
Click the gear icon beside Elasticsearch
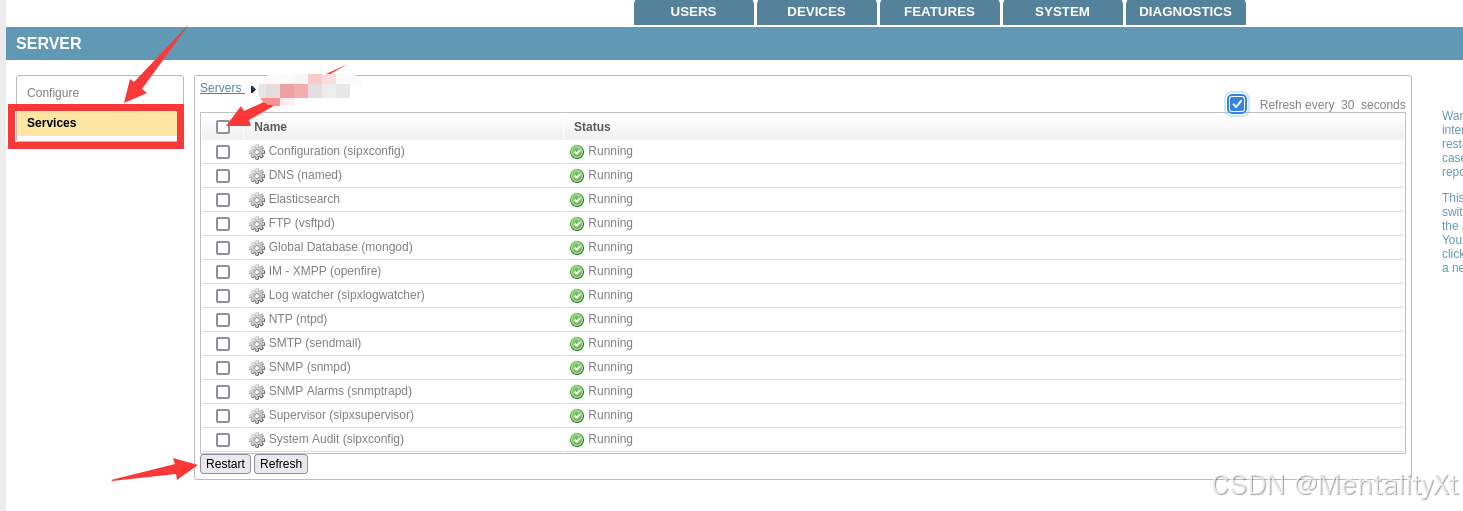click(x=257, y=200)
